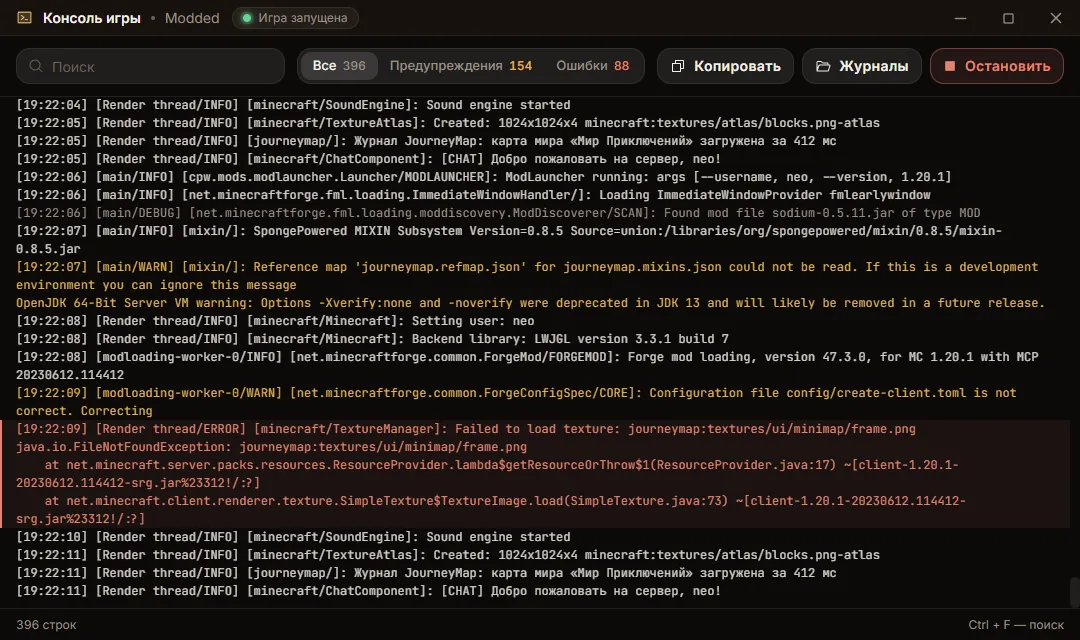
Task: Click the folder icon beside Журналы
Action: point(823,66)
